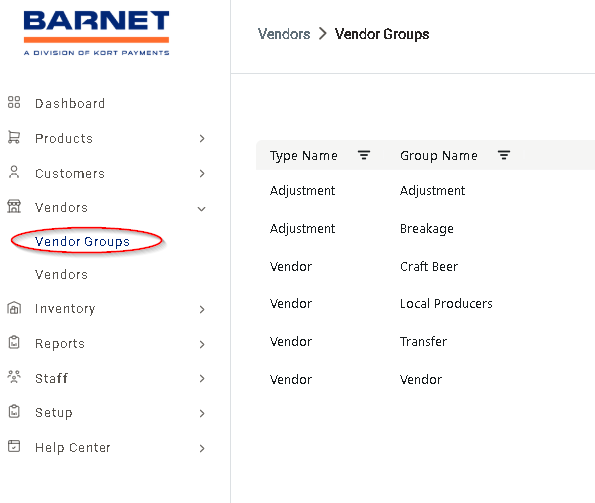Open the Type Name column filter

(x=364, y=155)
